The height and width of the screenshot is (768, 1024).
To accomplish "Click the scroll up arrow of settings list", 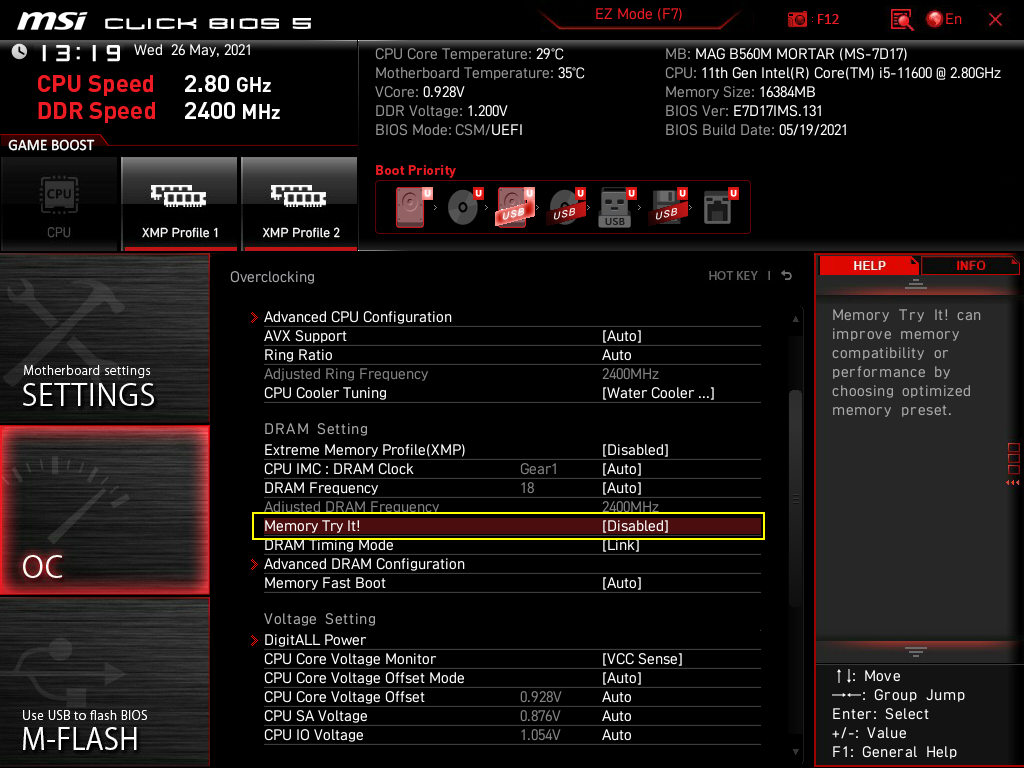I will point(795,319).
